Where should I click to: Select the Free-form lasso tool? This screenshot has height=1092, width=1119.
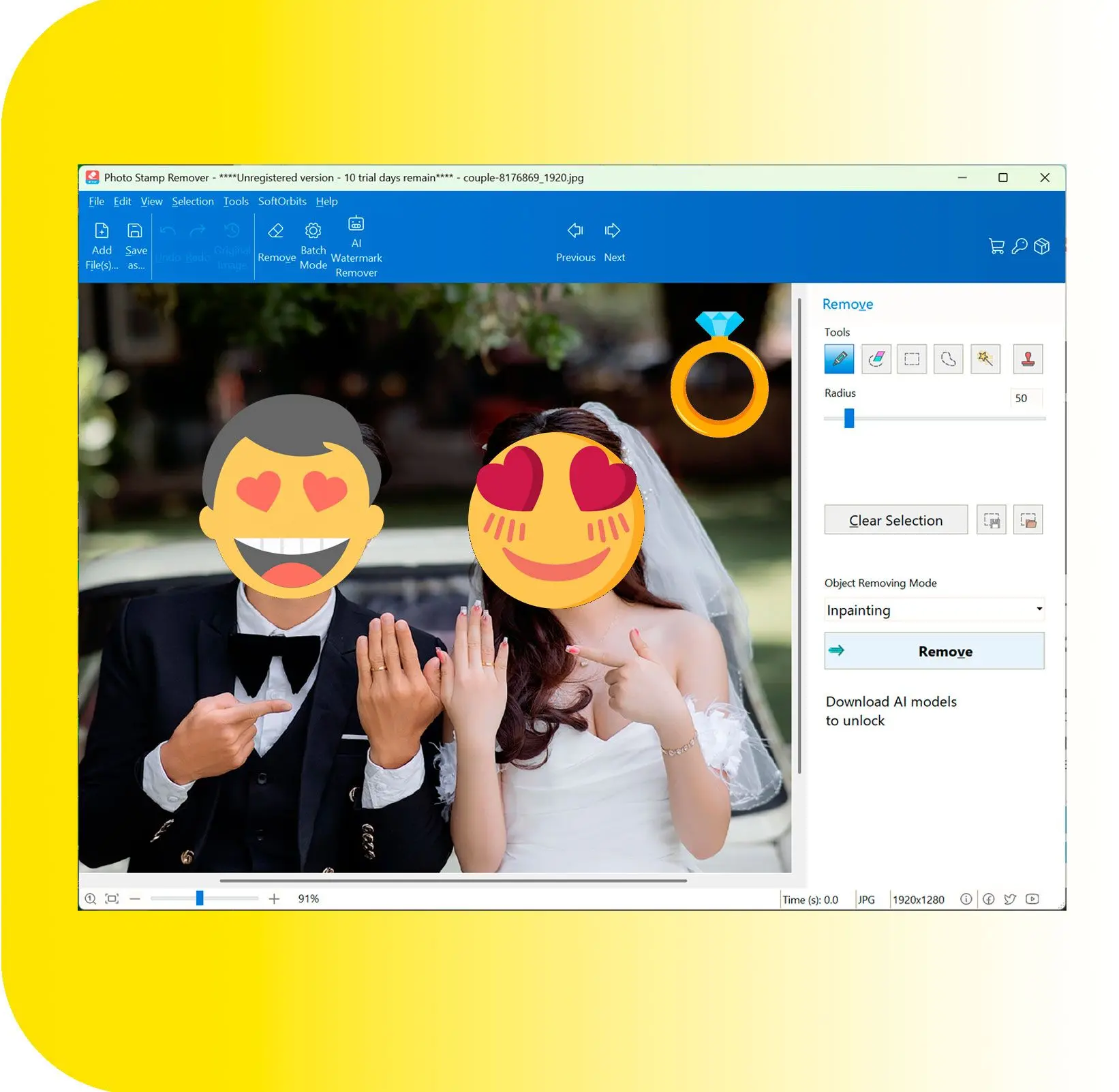(948, 359)
